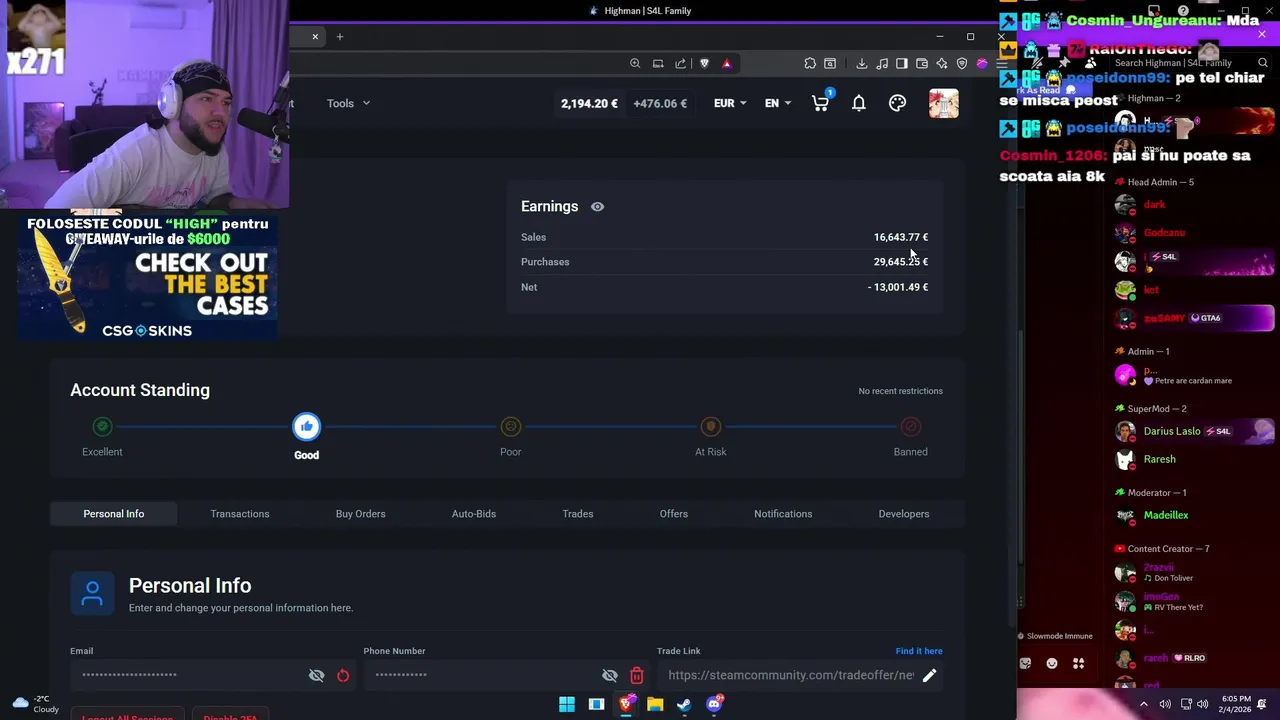
Task: Open the EN language dropdown
Action: [x=778, y=103]
